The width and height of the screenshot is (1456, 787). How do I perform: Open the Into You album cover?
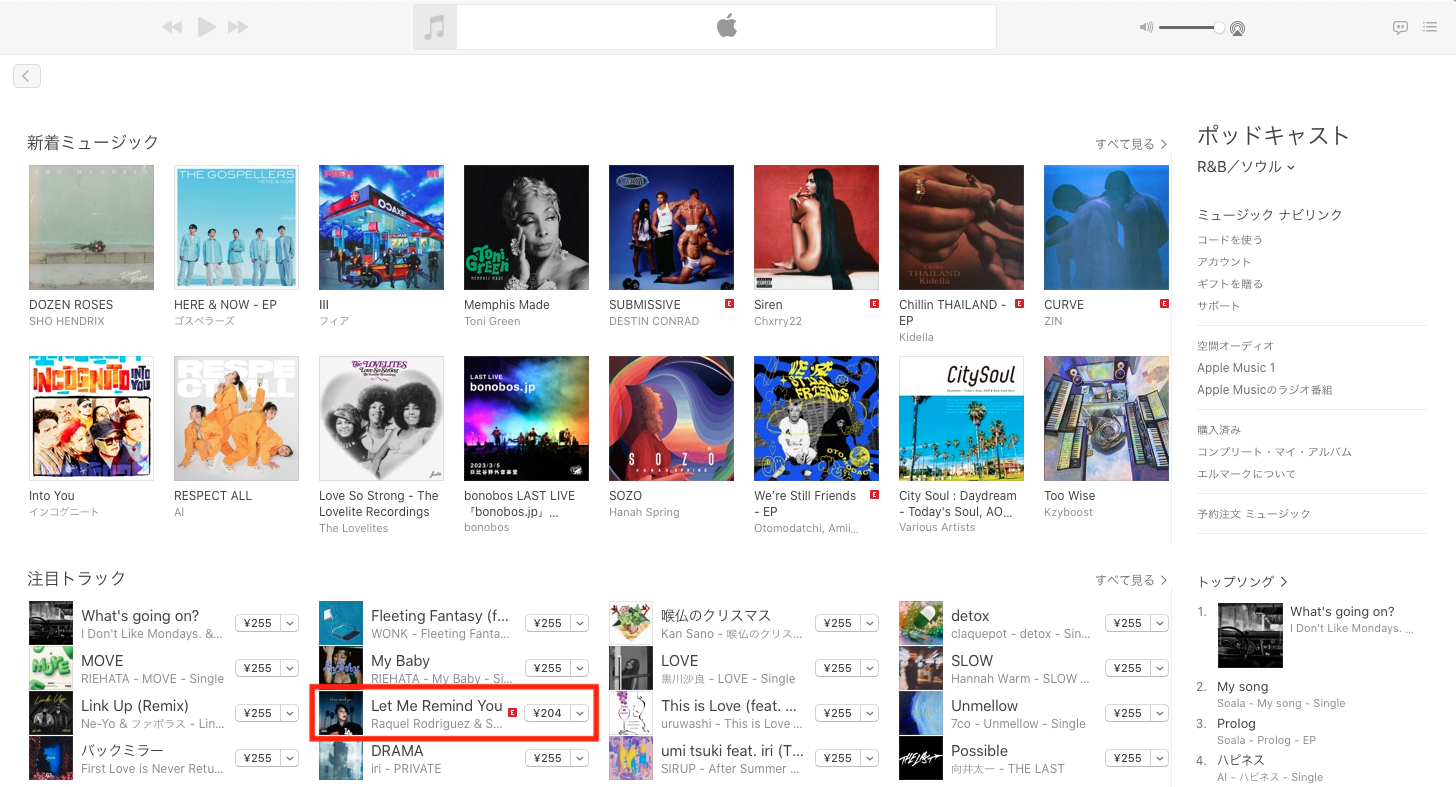pyautogui.click(x=91, y=418)
